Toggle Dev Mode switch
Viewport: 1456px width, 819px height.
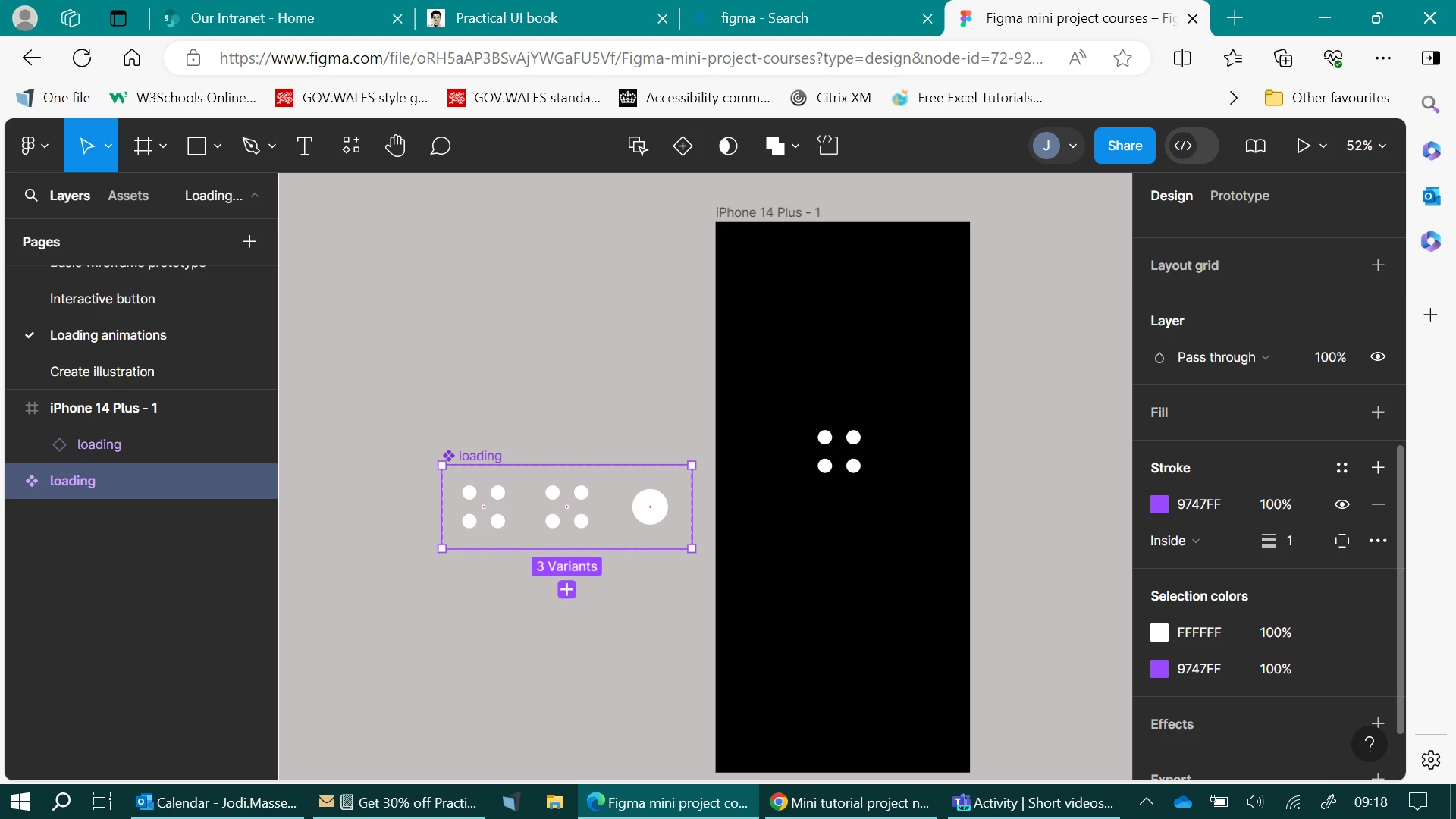(1191, 146)
